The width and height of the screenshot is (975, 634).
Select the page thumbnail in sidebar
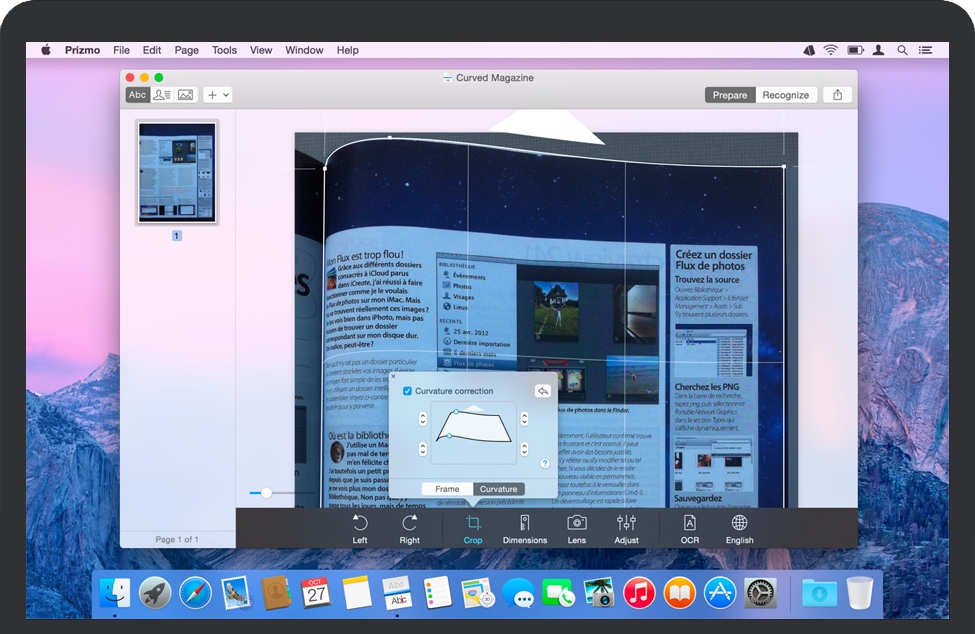[177, 172]
